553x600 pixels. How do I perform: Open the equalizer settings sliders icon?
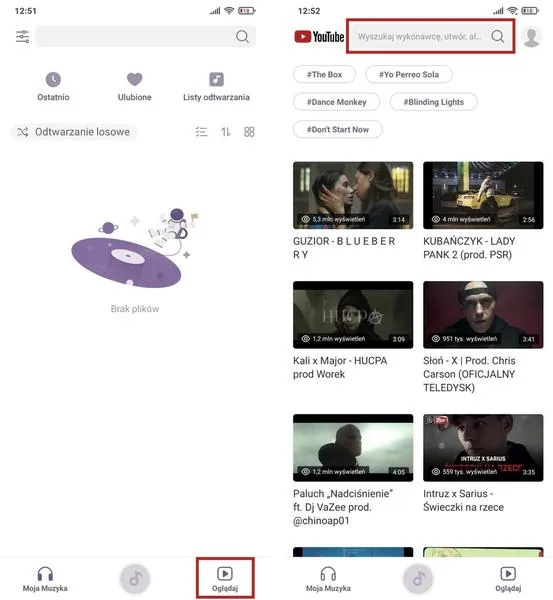(22, 37)
